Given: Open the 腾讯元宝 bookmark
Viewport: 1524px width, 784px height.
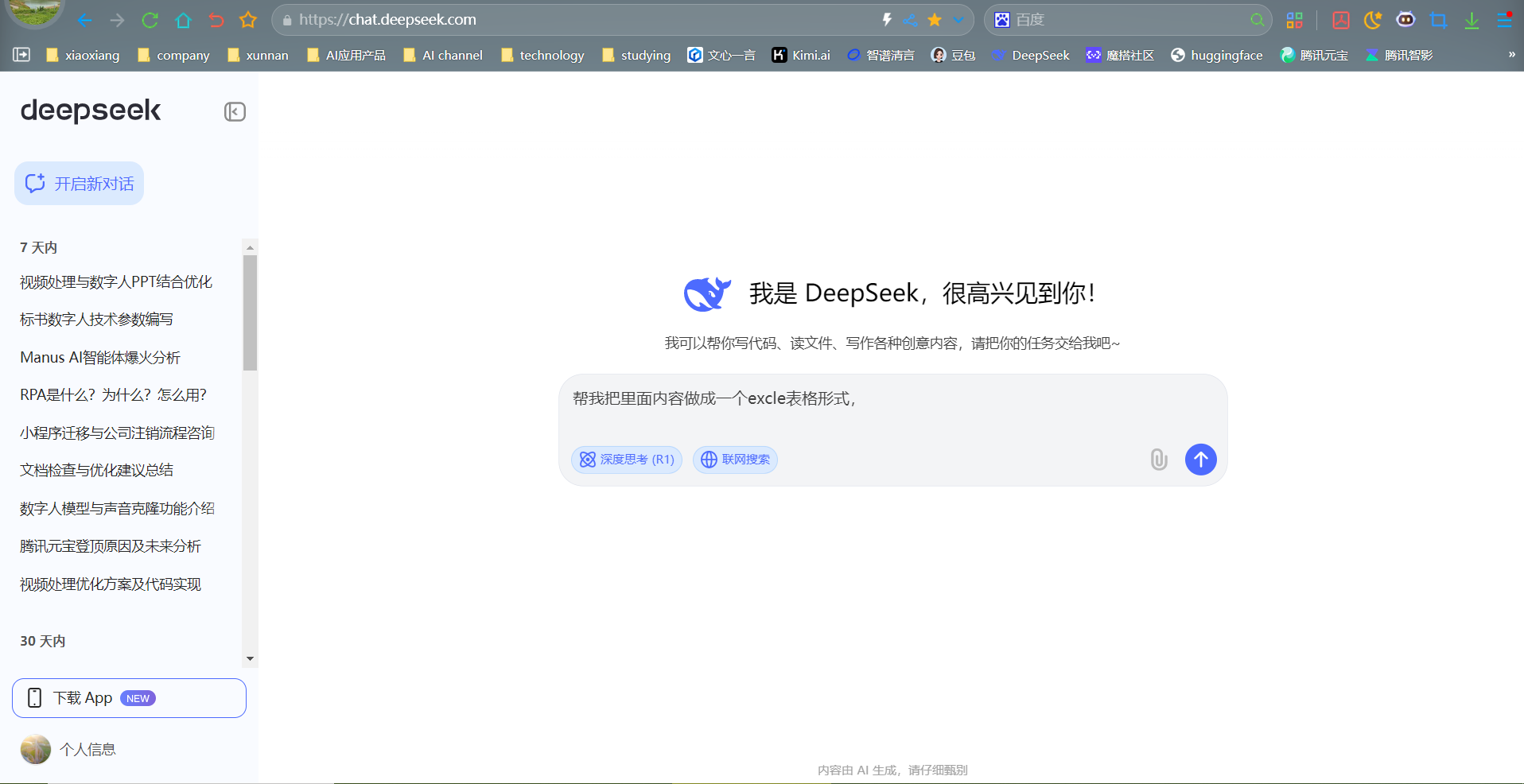Looking at the screenshot, I should tap(1314, 55).
